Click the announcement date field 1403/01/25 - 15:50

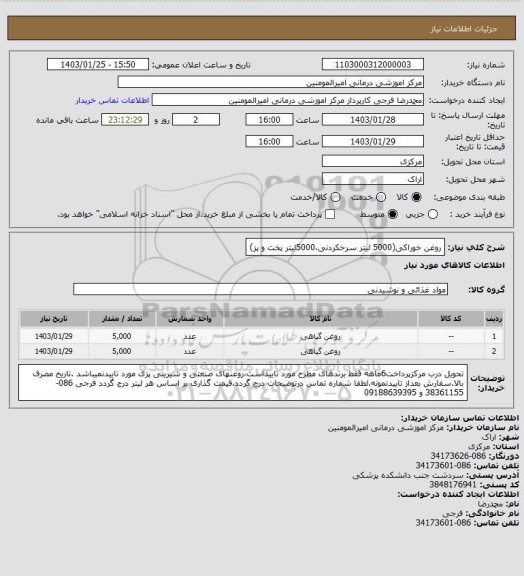pos(98,65)
